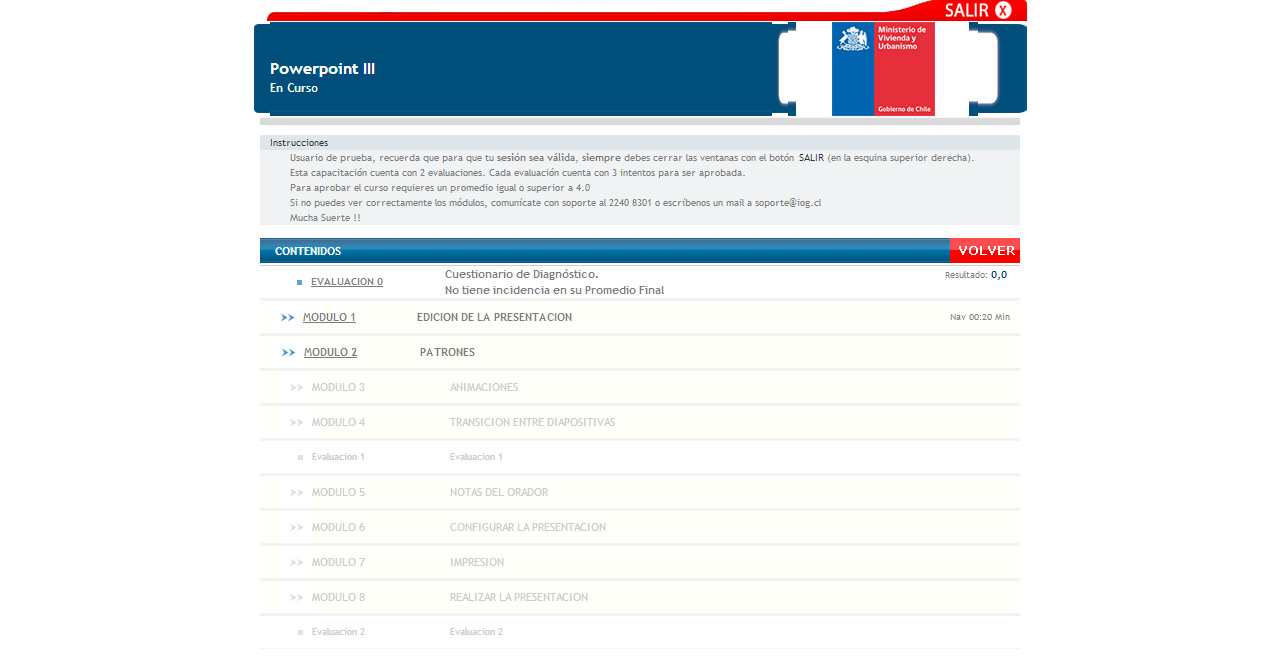Click the red VOLVER button
Image resolution: width=1279 pixels, height=663 pixels.
[x=985, y=251]
